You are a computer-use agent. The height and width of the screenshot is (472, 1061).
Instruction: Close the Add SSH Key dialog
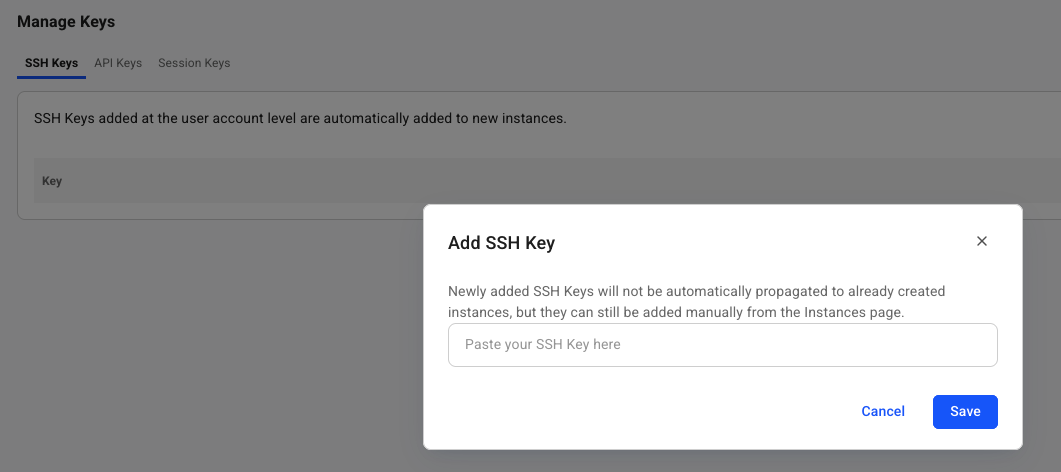coord(981,241)
